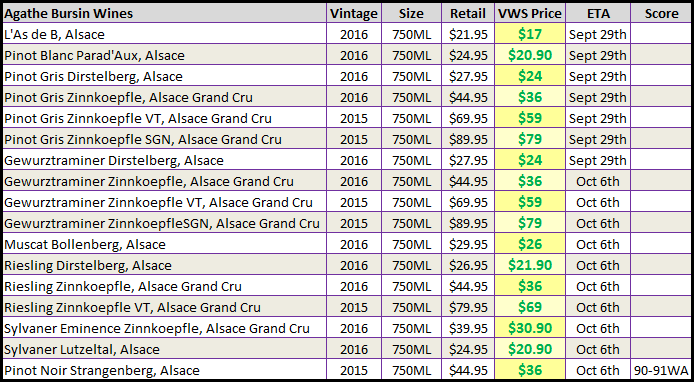Image resolution: width=694 pixels, height=382 pixels.
Task: Select the Riesling Dirstelberg $21.90 price cell
Action: (530, 265)
